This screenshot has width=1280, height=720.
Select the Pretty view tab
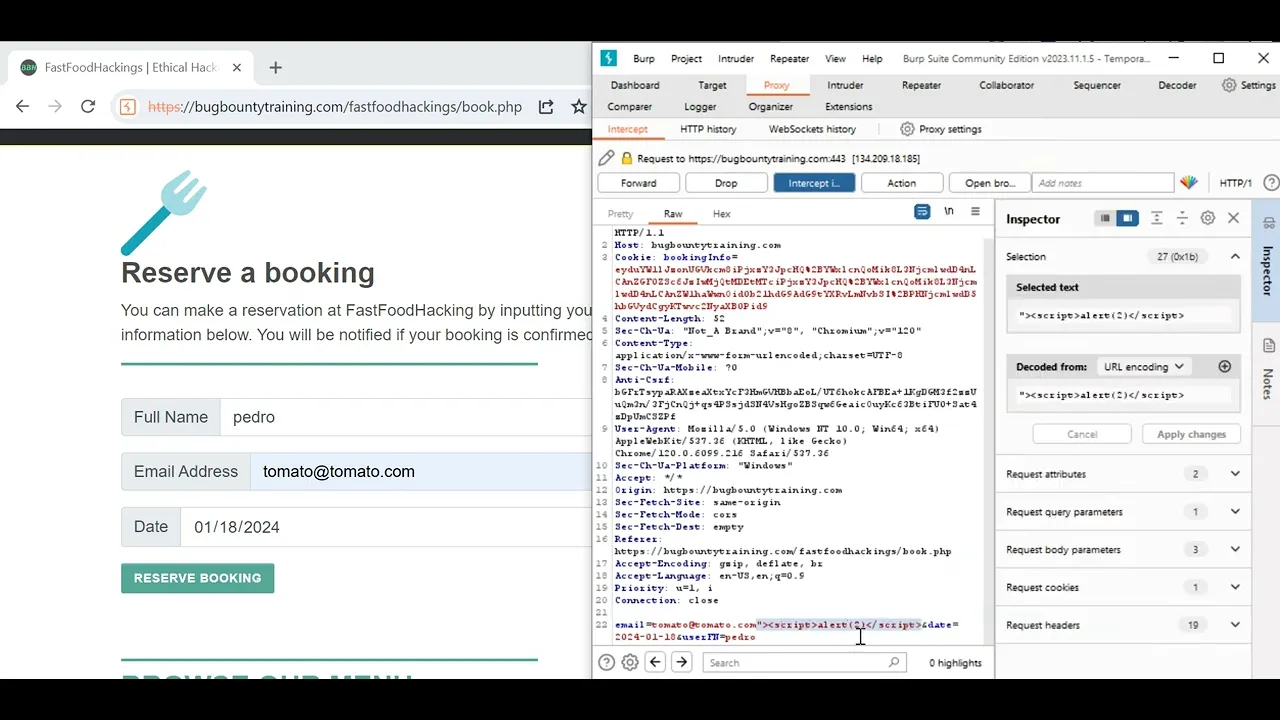pyautogui.click(x=620, y=214)
